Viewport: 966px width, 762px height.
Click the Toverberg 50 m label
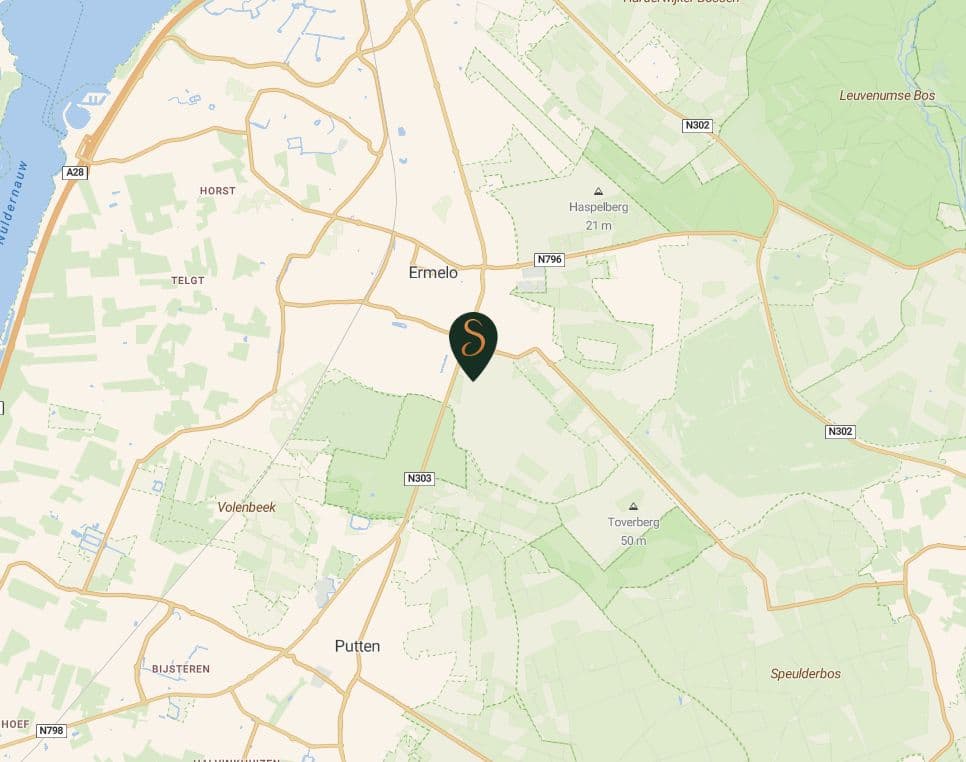pyautogui.click(x=633, y=531)
